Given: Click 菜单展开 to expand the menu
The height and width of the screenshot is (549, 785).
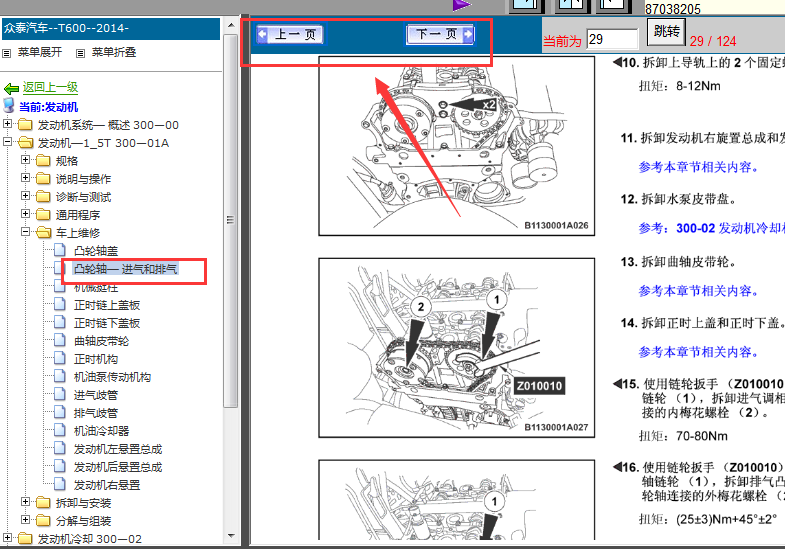Looking at the screenshot, I should pos(40,52).
